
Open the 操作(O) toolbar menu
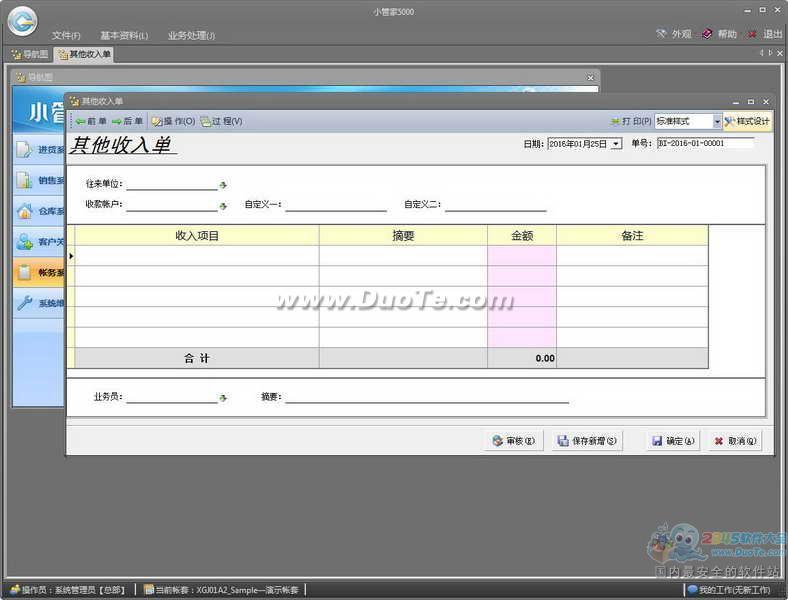(173, 121)
